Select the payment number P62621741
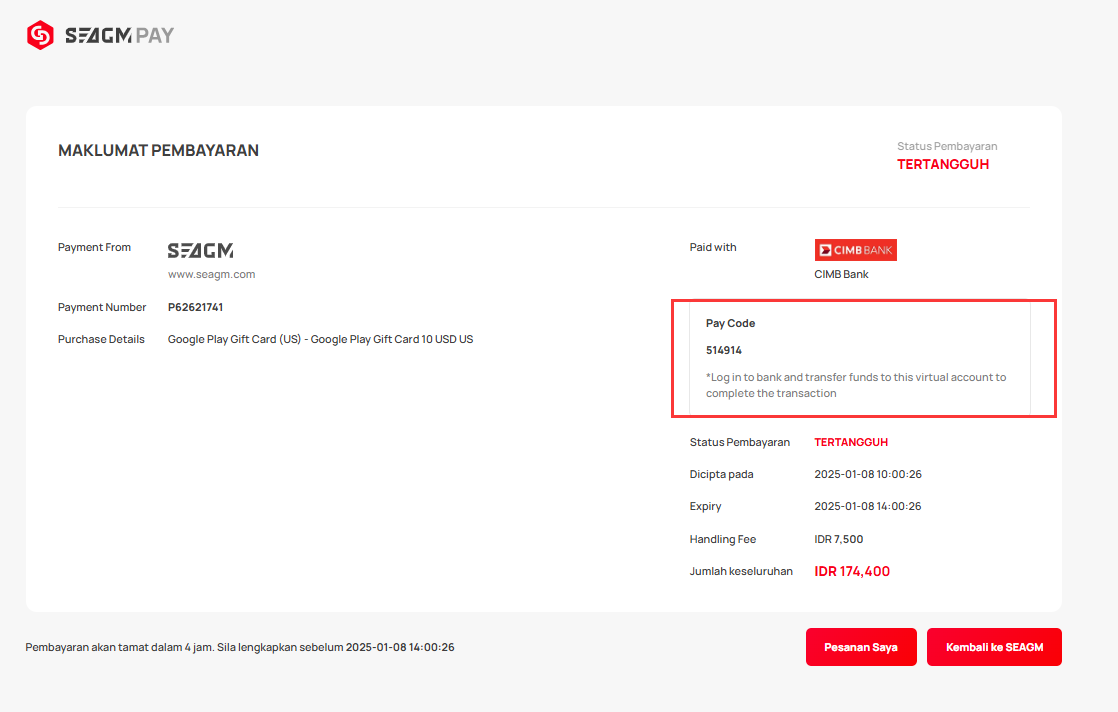 point(195,307)
